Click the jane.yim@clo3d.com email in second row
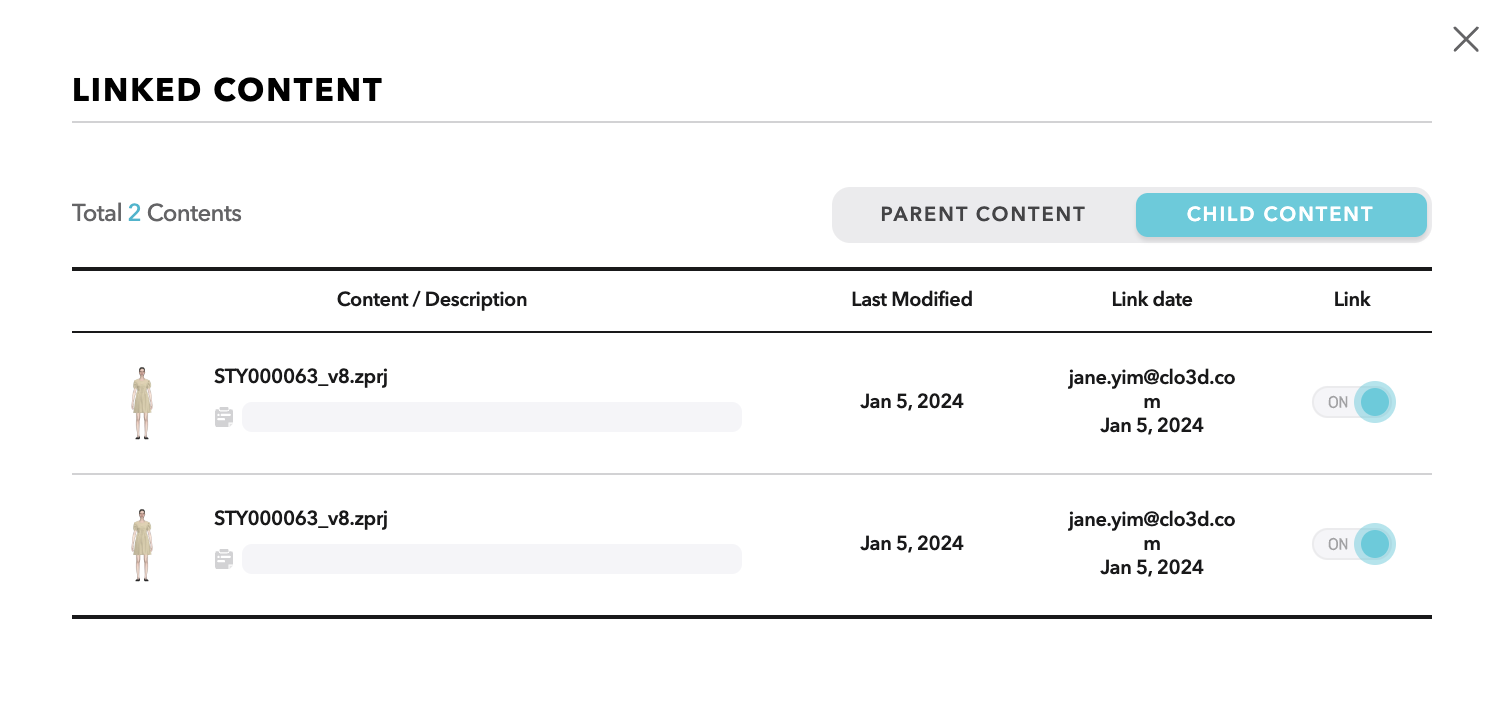Image resolution: width=1502 pixels, height=704 pixels. [x=1152, y=532]
